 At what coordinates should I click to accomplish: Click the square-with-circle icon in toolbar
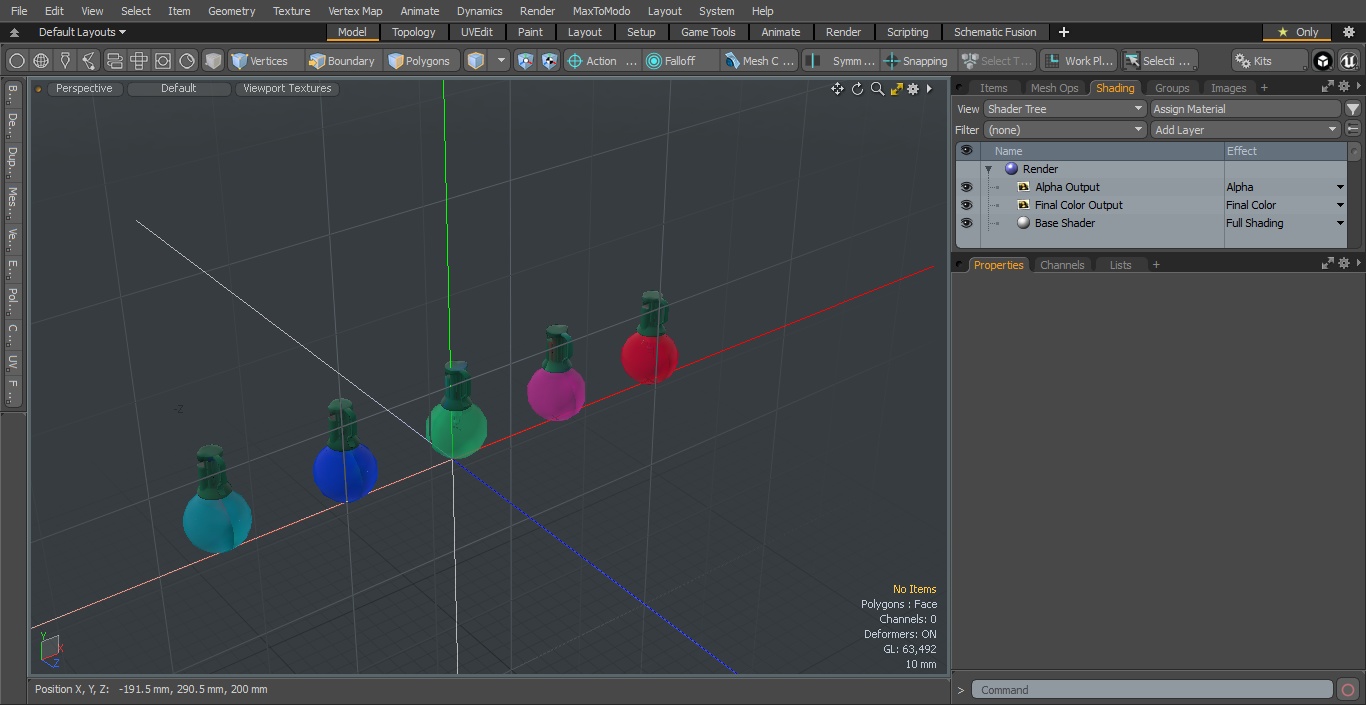click(x=163, y=61)
